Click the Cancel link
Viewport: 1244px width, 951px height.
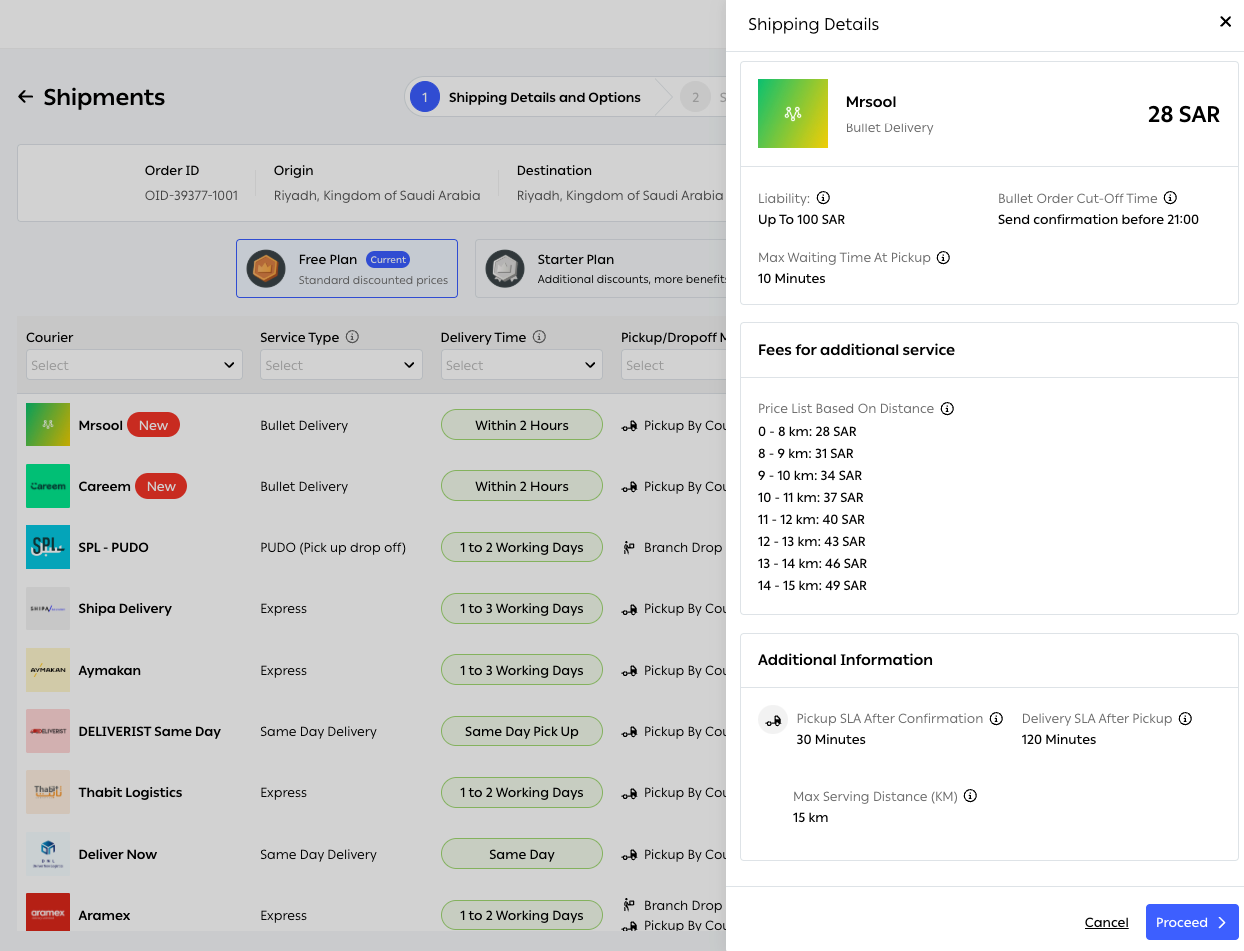1106,922
